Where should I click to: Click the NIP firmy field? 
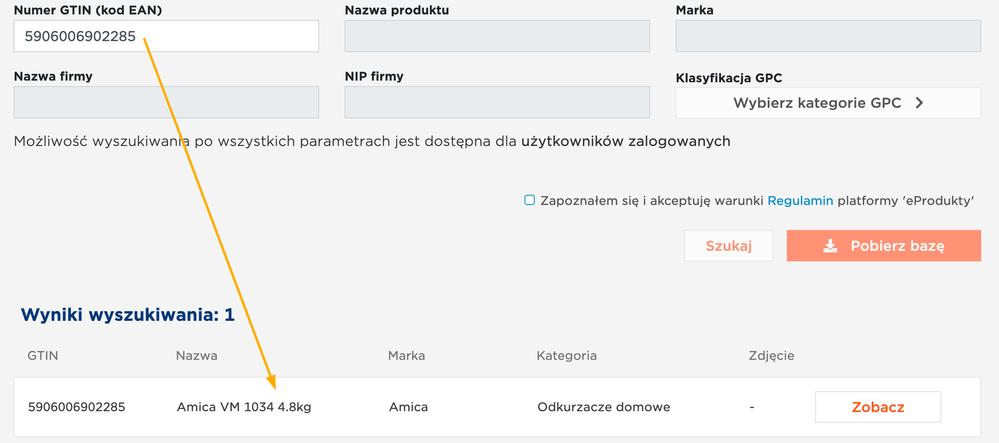(497, 102)
